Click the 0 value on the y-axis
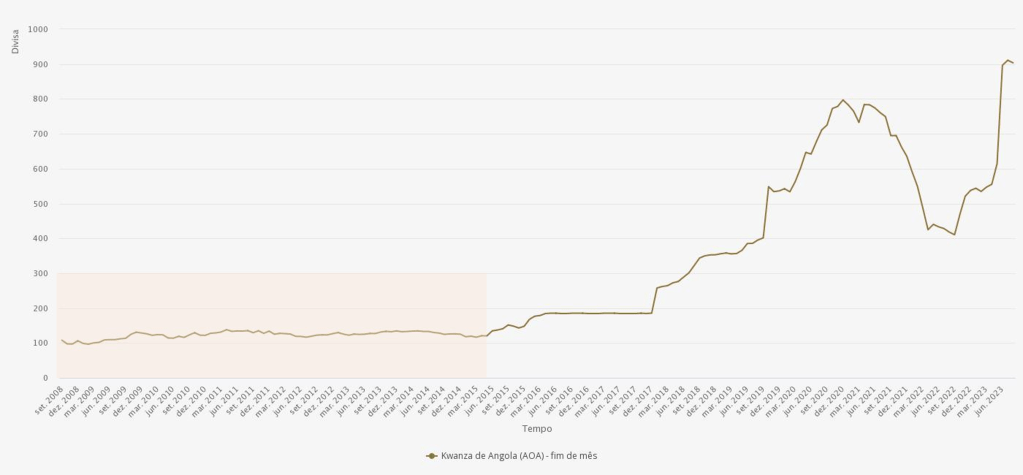The width and height of the screenshot is (1023, 475). [46, 378]
